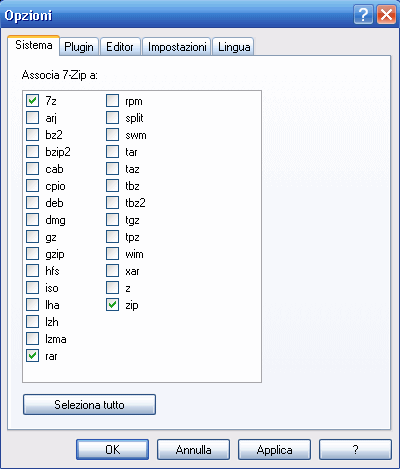Select the rpm checkbox
The image size is (400, 469).
112,101
